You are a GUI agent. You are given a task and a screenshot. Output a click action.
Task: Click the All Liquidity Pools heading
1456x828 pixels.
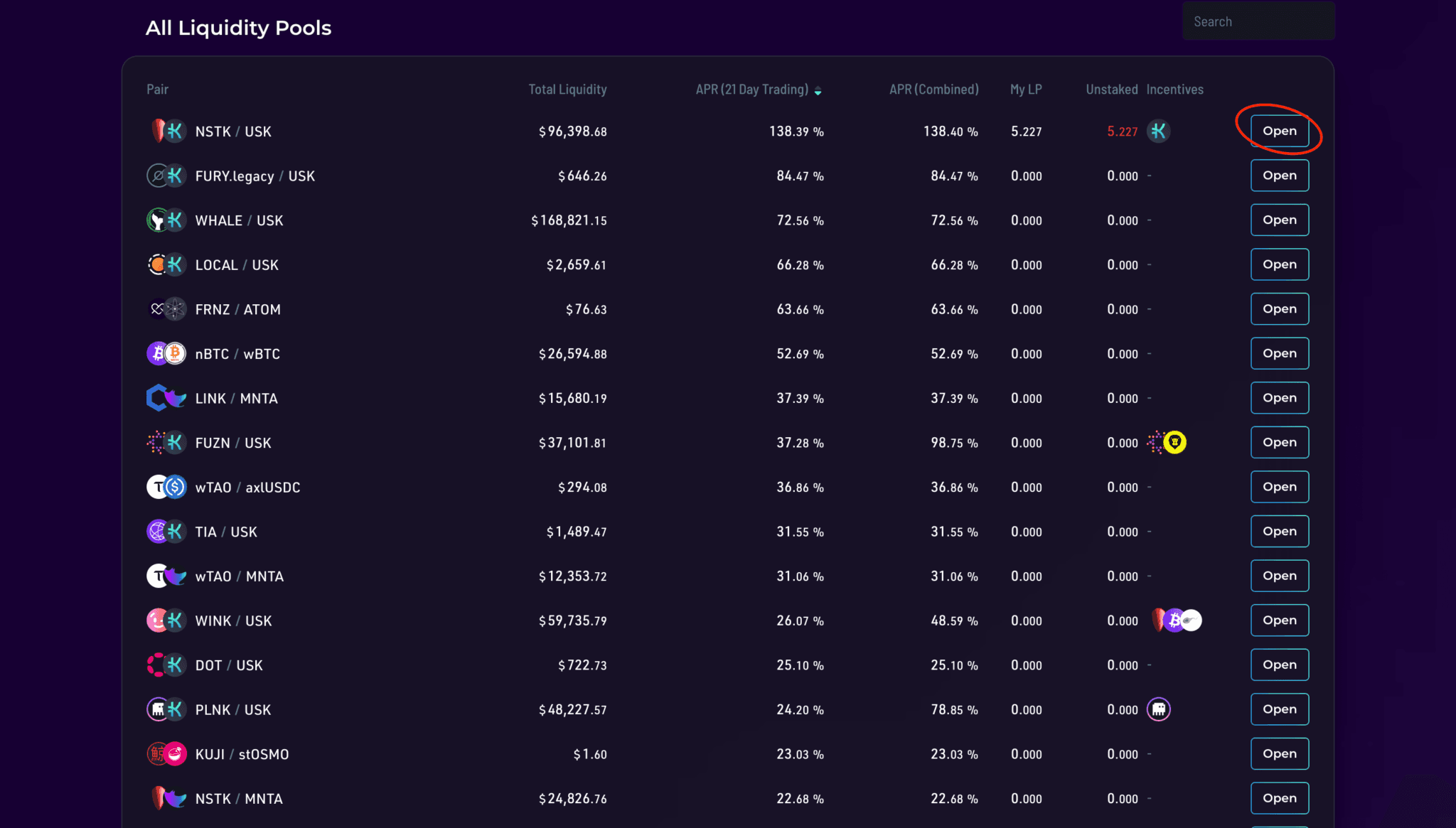(x=238, y=28)
